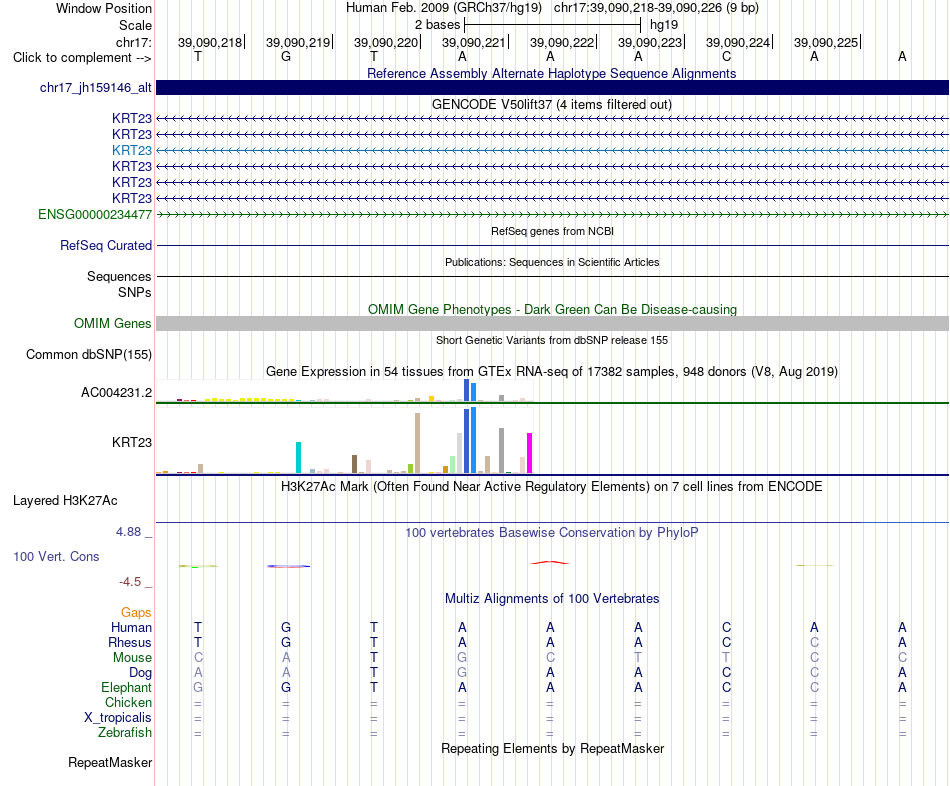Click the red PhyloP conservation peak
This screenshot has width=950, height=786.
tap(550, 562)
